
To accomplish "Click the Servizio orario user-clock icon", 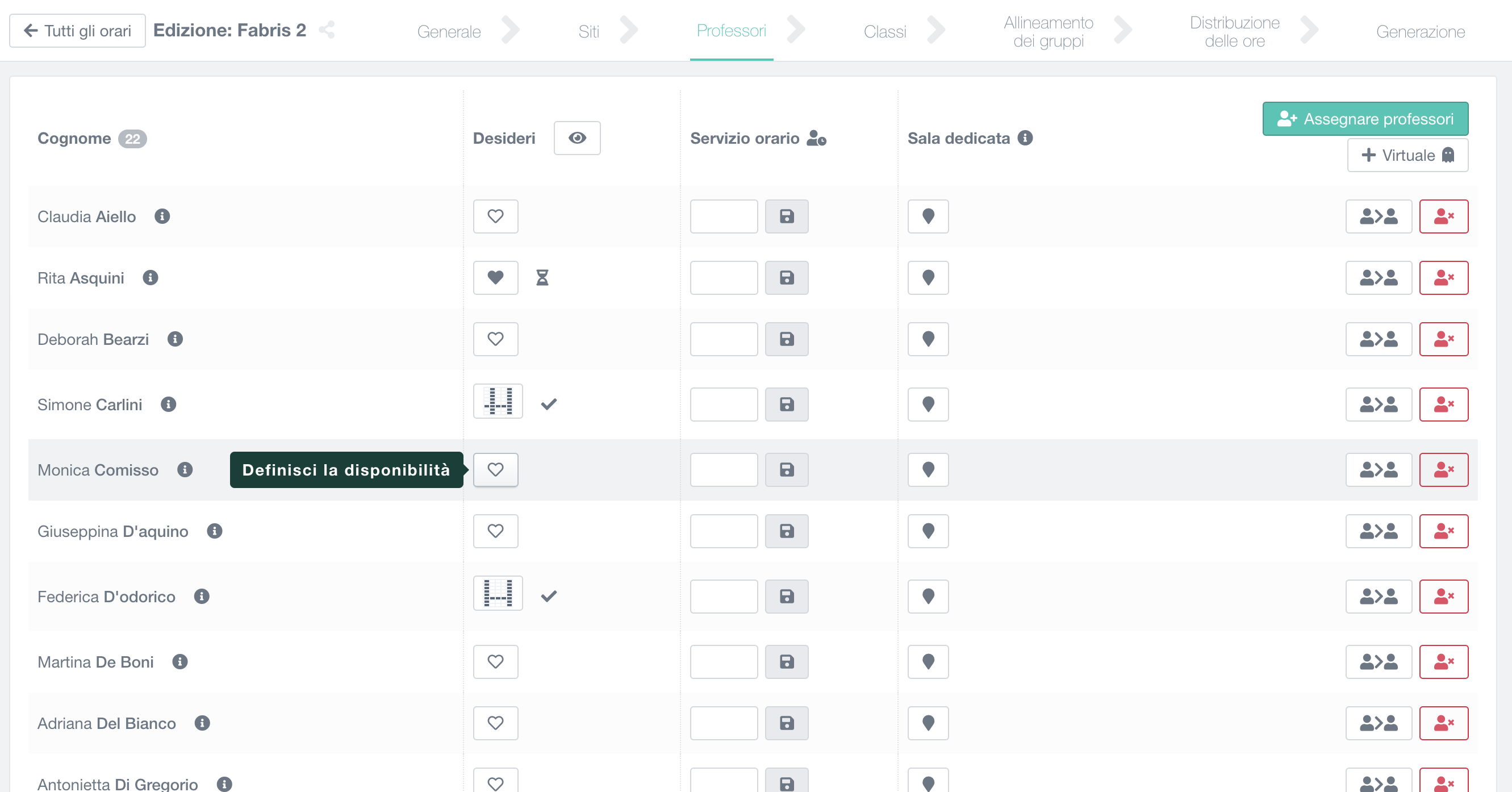I will coord(816,138).
